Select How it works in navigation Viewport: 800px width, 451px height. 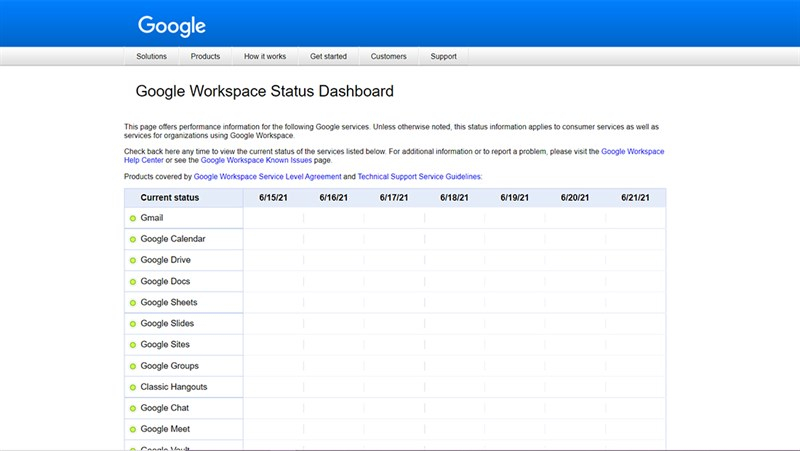(265, 56)
